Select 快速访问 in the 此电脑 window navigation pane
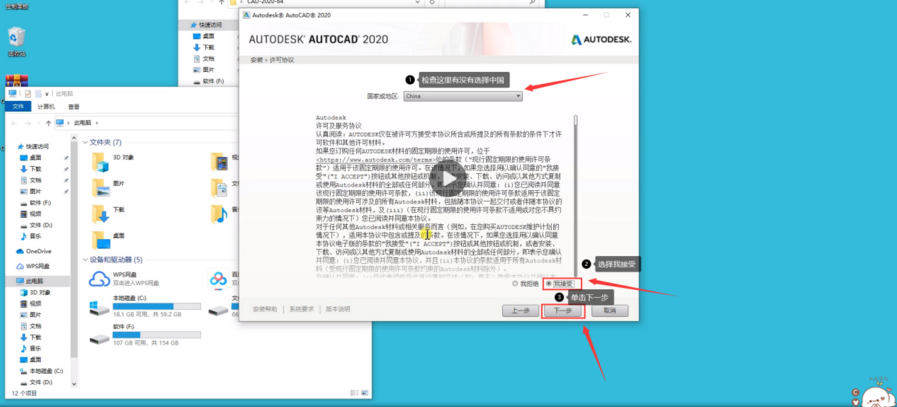 point(33,147)
